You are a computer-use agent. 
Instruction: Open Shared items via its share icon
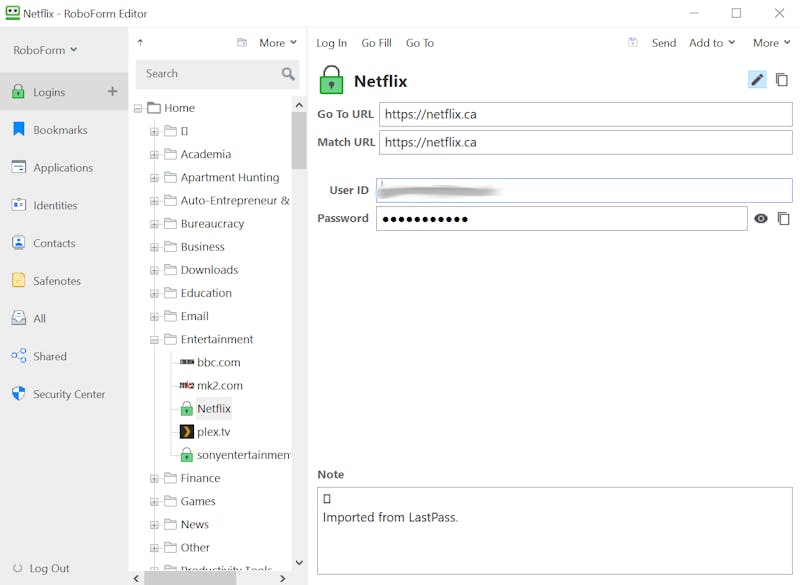18,355
